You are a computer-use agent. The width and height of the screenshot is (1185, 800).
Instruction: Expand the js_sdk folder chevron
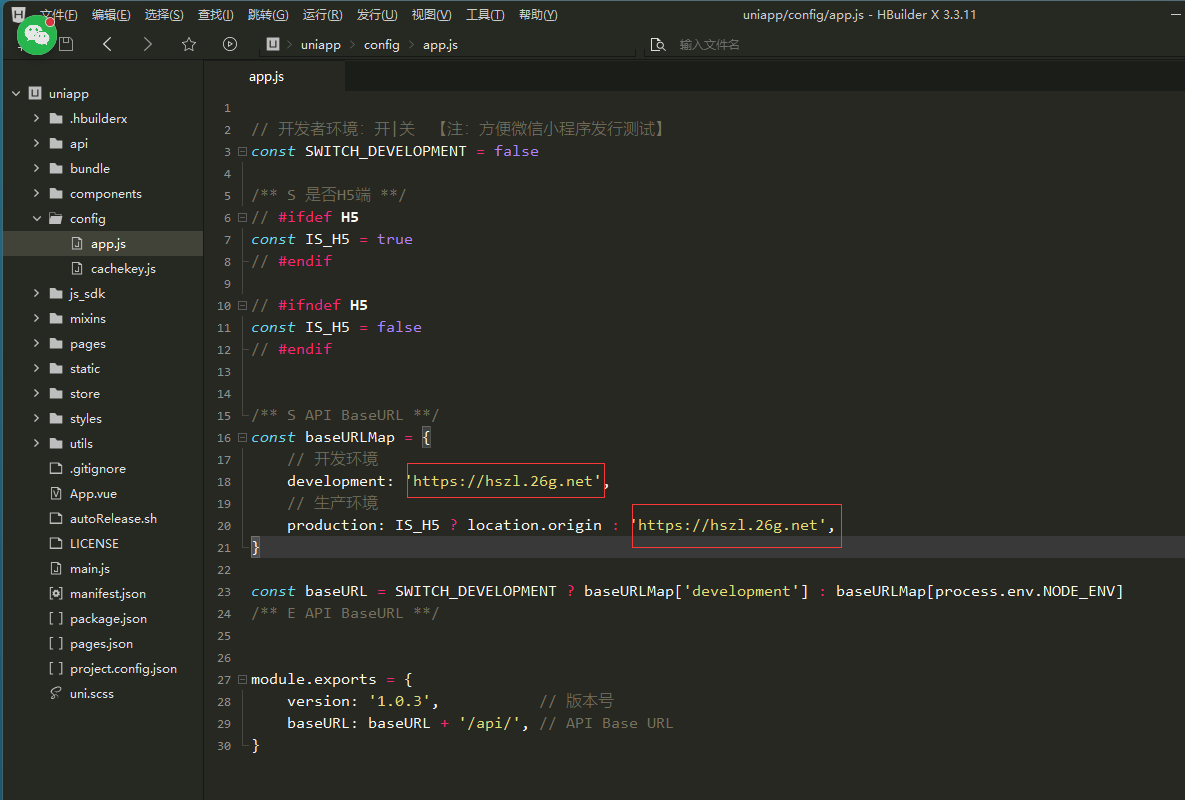pos(36,292)
